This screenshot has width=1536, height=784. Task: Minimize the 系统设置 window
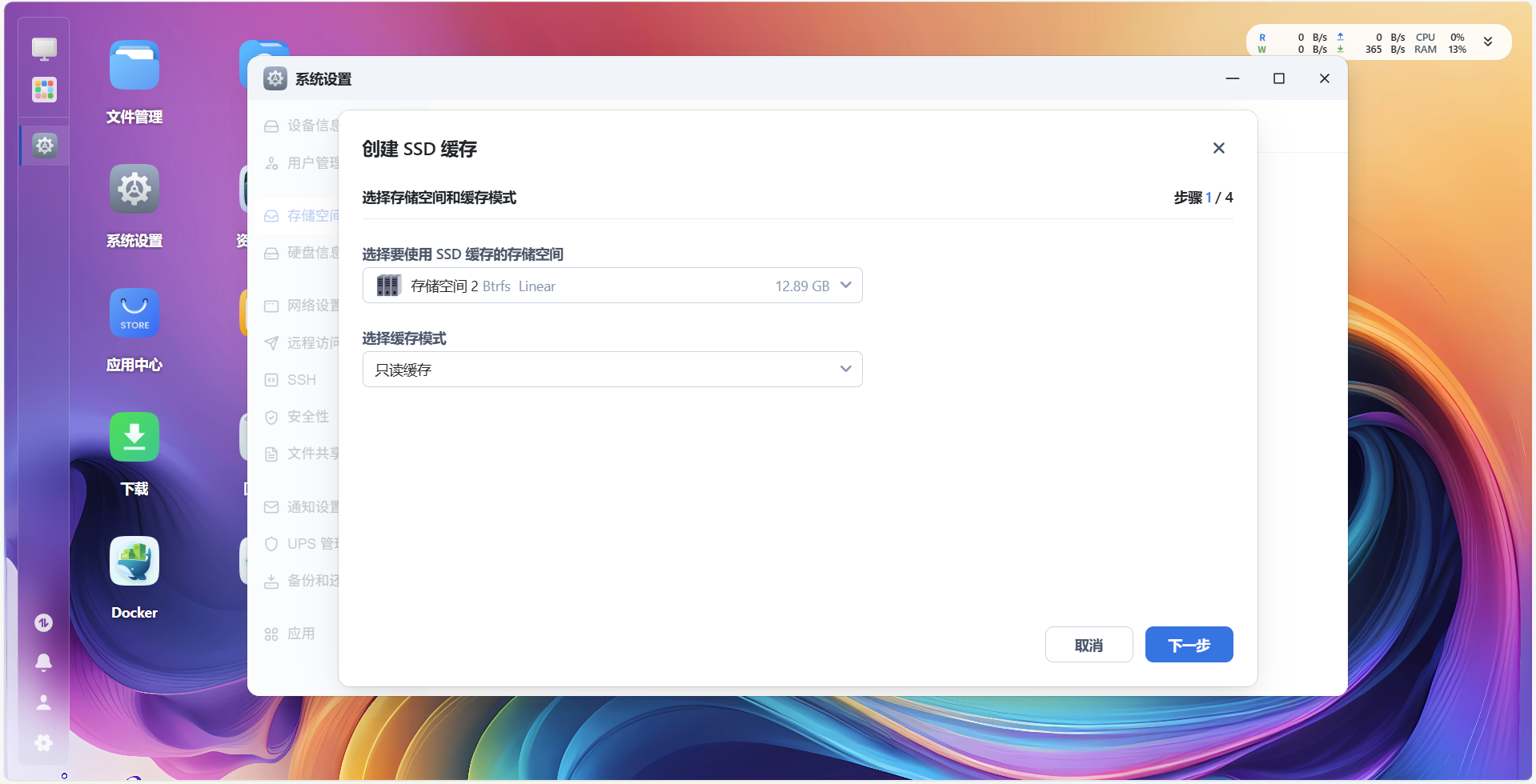click(1233, 78)
